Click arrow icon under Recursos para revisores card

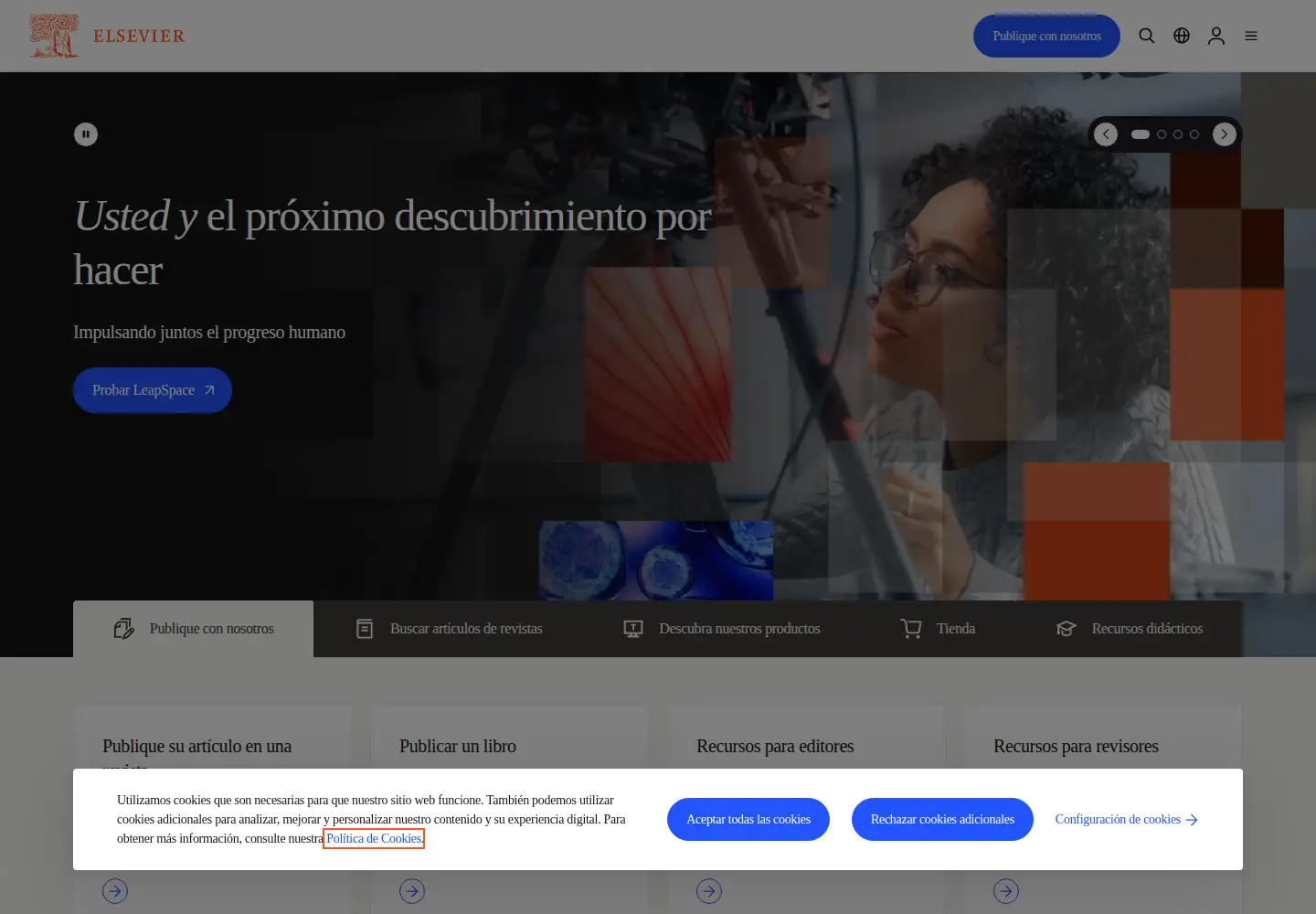1006,891
